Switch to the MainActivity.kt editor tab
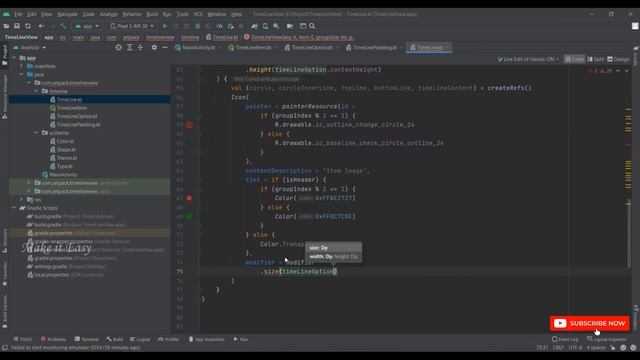 198,47
